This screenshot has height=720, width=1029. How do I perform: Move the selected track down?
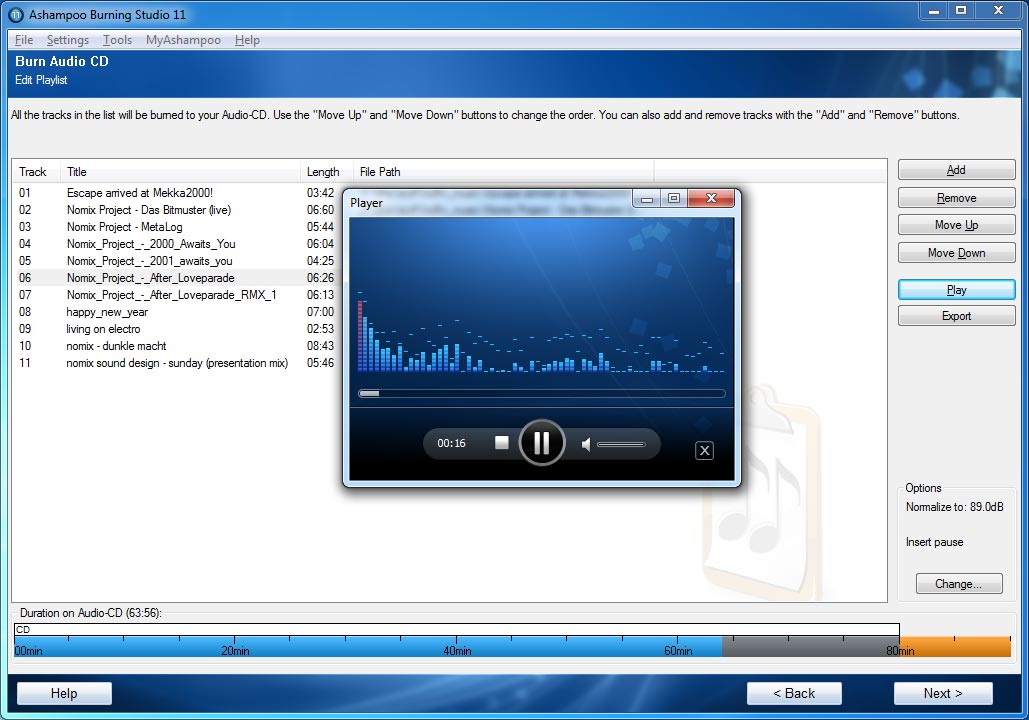(x=956, y=253)
